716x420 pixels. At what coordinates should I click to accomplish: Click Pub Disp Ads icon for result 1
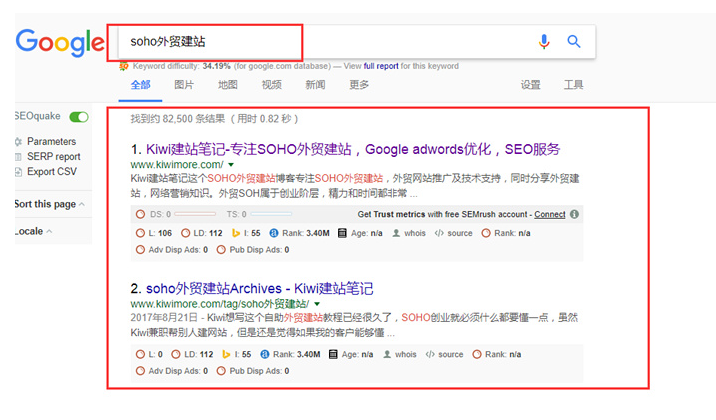point(221,250)
